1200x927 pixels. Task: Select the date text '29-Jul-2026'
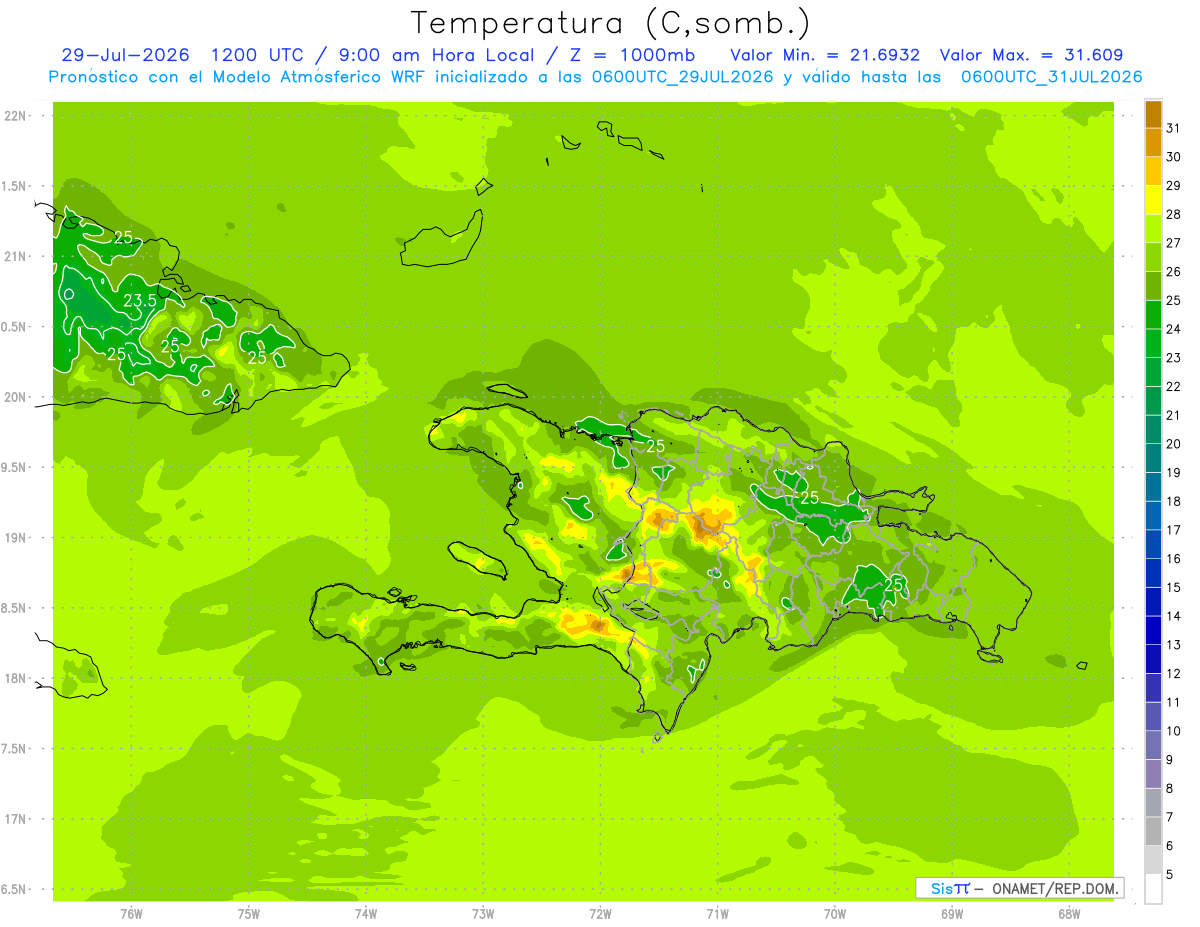(x=125, y=55)
